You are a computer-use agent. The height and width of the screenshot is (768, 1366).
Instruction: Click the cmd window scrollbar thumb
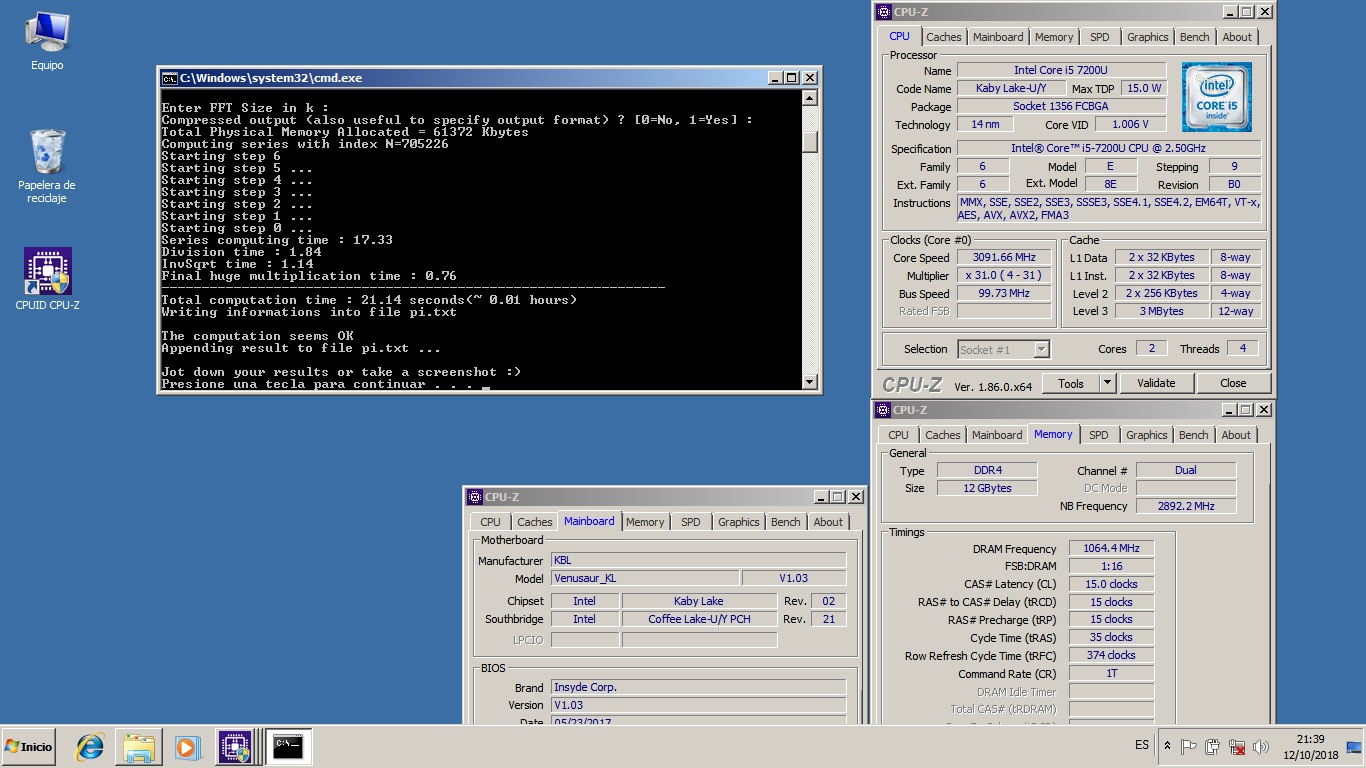(810, 141)
